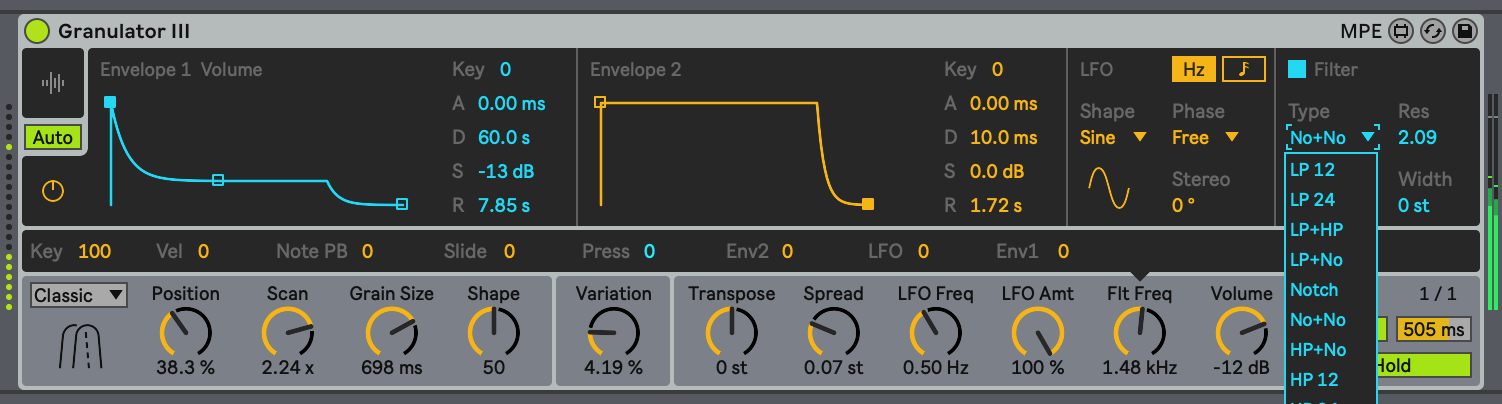Toggle the Granulator III device activator
Viewport: 1502px width, 404px height.
(x=37, y=32)
